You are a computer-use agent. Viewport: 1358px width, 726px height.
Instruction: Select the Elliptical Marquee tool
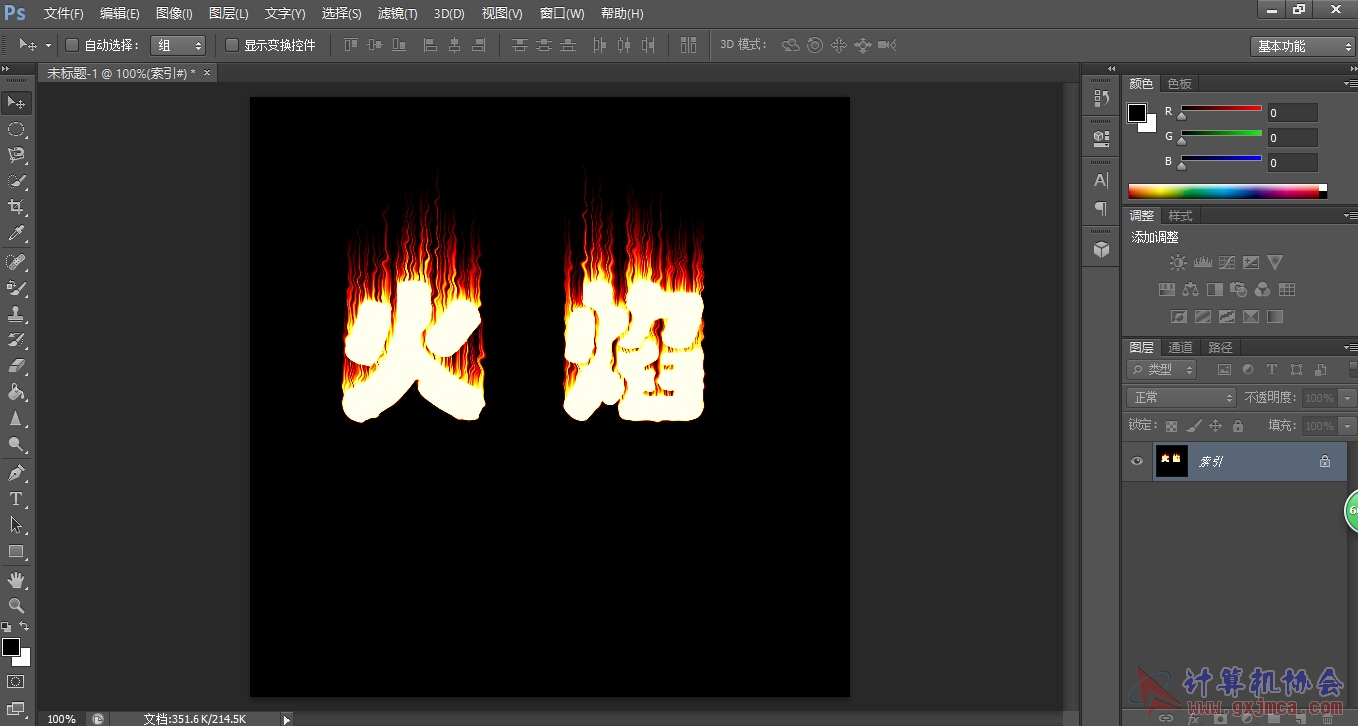point(16,129)
